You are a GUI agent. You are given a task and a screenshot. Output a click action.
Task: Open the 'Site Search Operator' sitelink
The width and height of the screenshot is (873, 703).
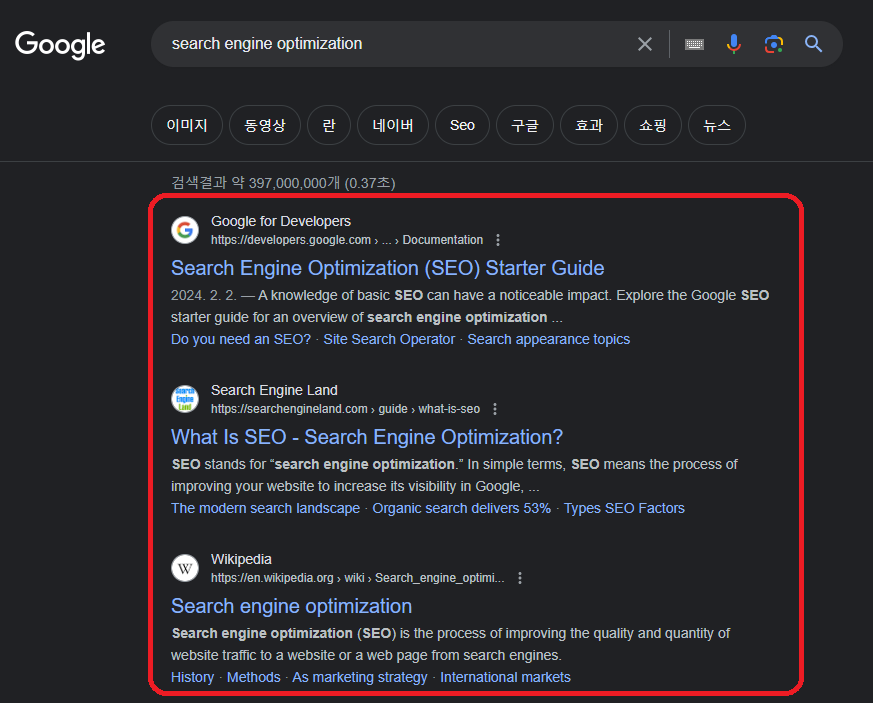(x=389, y=339)
